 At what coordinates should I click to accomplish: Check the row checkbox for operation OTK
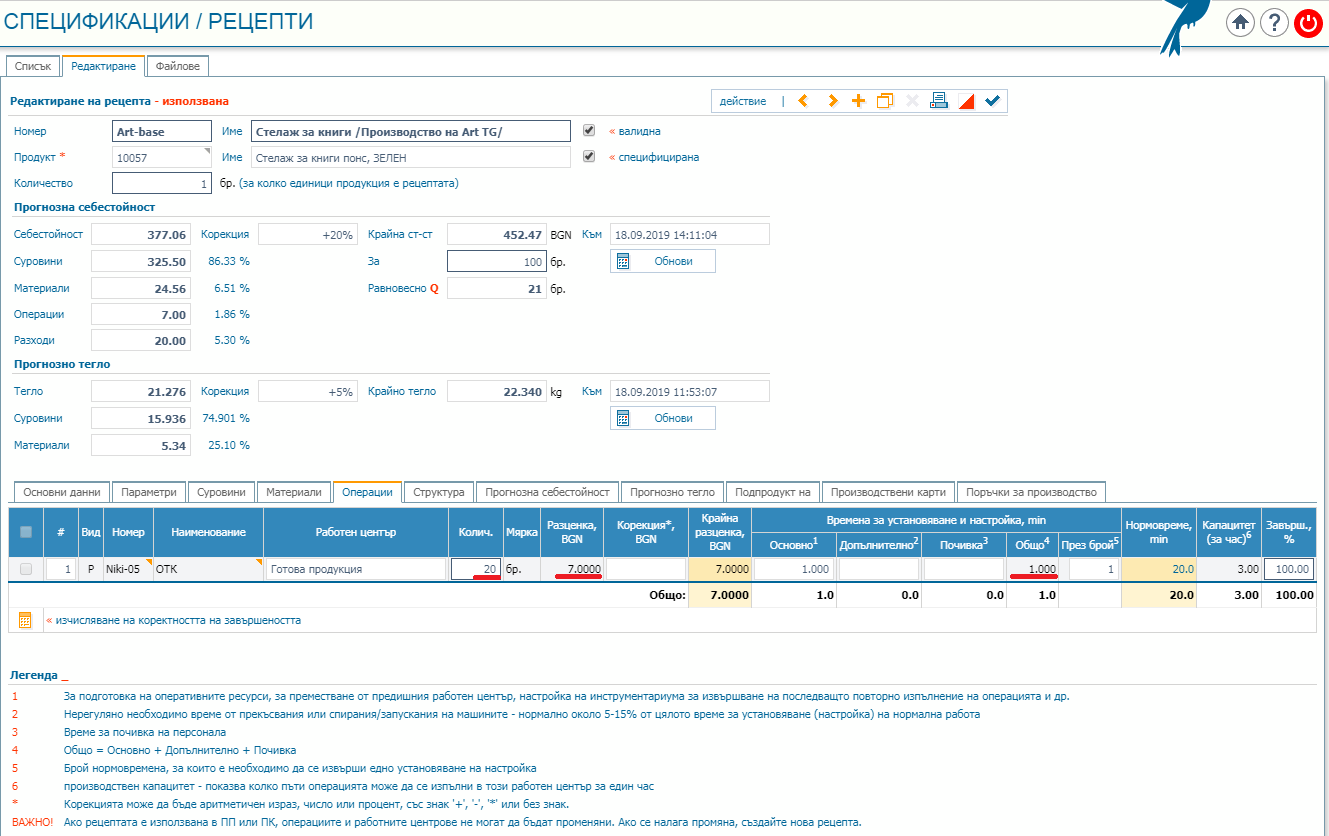pos(26,569)
